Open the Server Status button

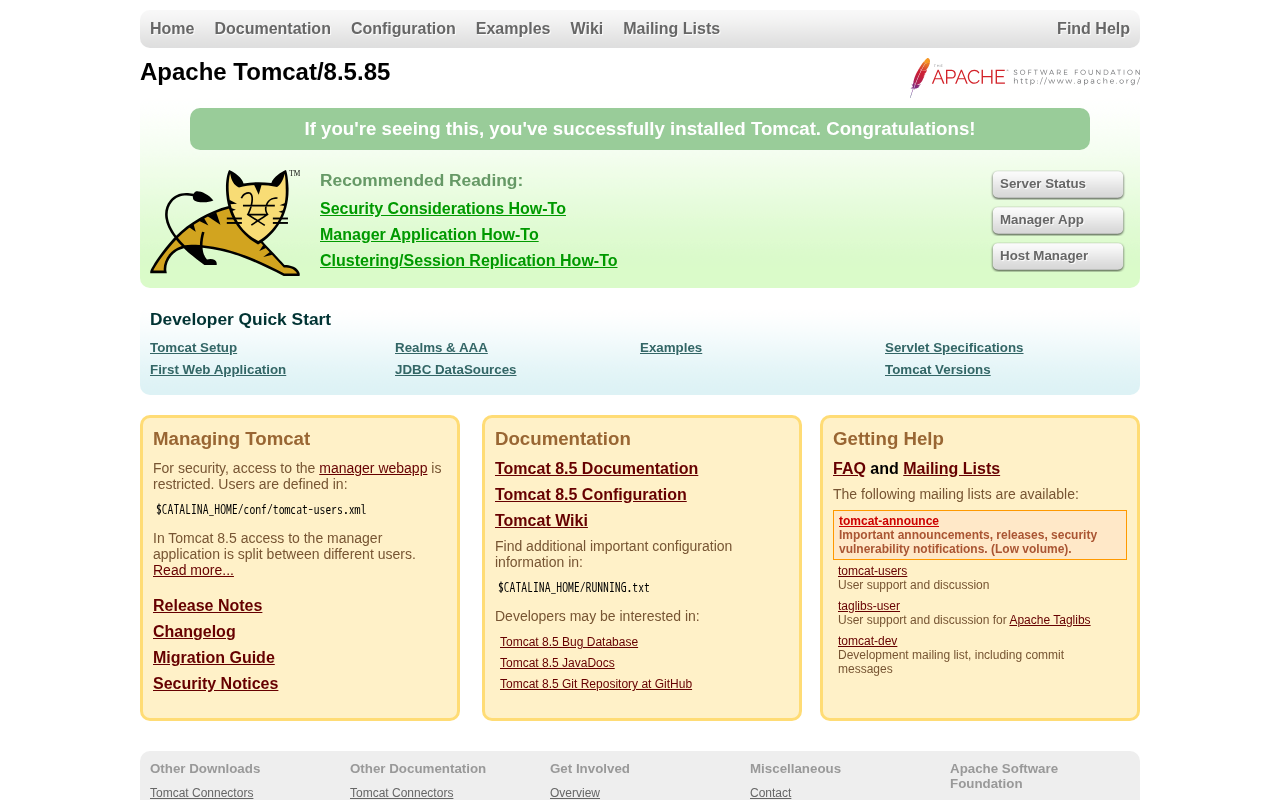tap(1058, 184)
